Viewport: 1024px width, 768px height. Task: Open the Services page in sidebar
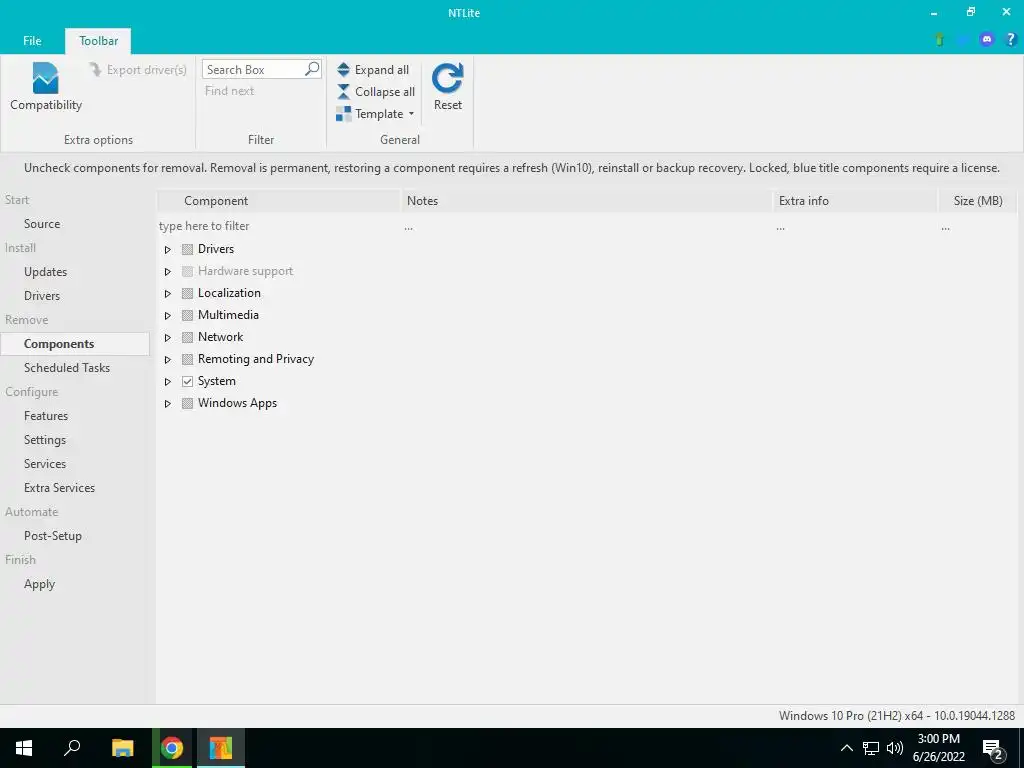pos(44,464)
